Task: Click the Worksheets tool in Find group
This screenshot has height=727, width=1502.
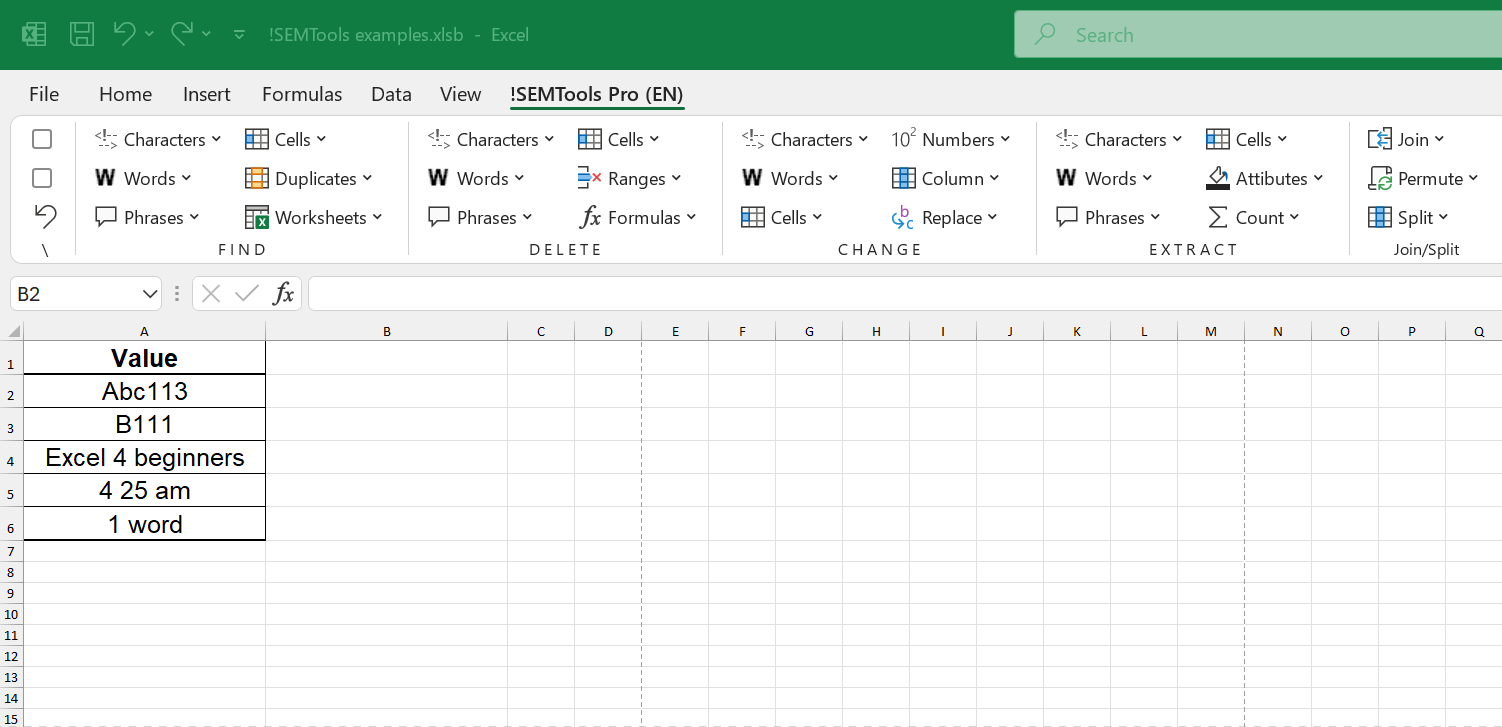Action: pos(314,217)
